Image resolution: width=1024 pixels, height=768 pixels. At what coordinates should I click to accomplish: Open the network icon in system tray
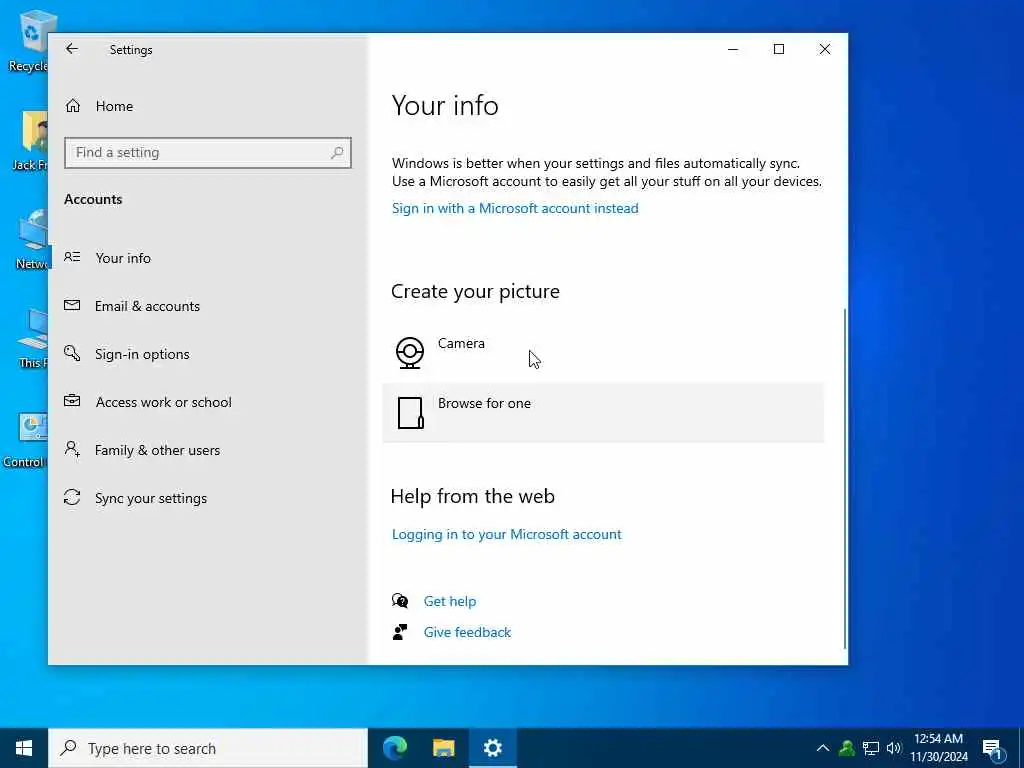click(871, 748)
